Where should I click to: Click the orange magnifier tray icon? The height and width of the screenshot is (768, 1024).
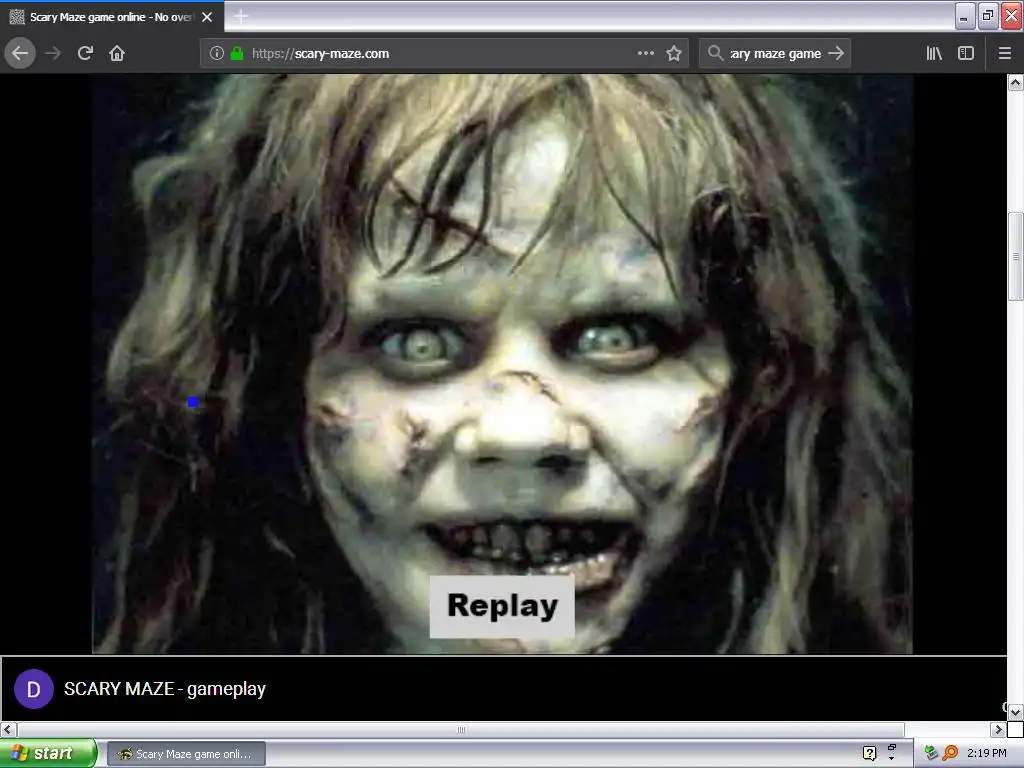(950, 753)
